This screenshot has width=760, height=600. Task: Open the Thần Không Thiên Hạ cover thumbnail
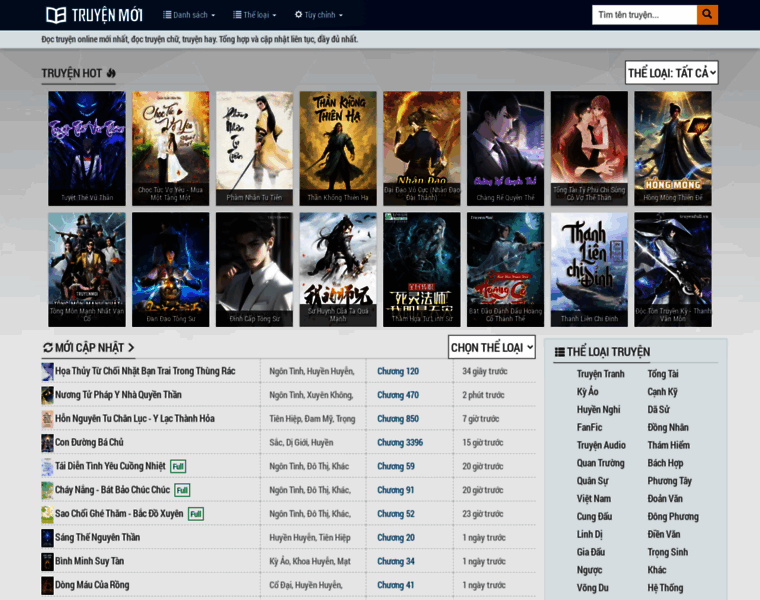[338, 147]
